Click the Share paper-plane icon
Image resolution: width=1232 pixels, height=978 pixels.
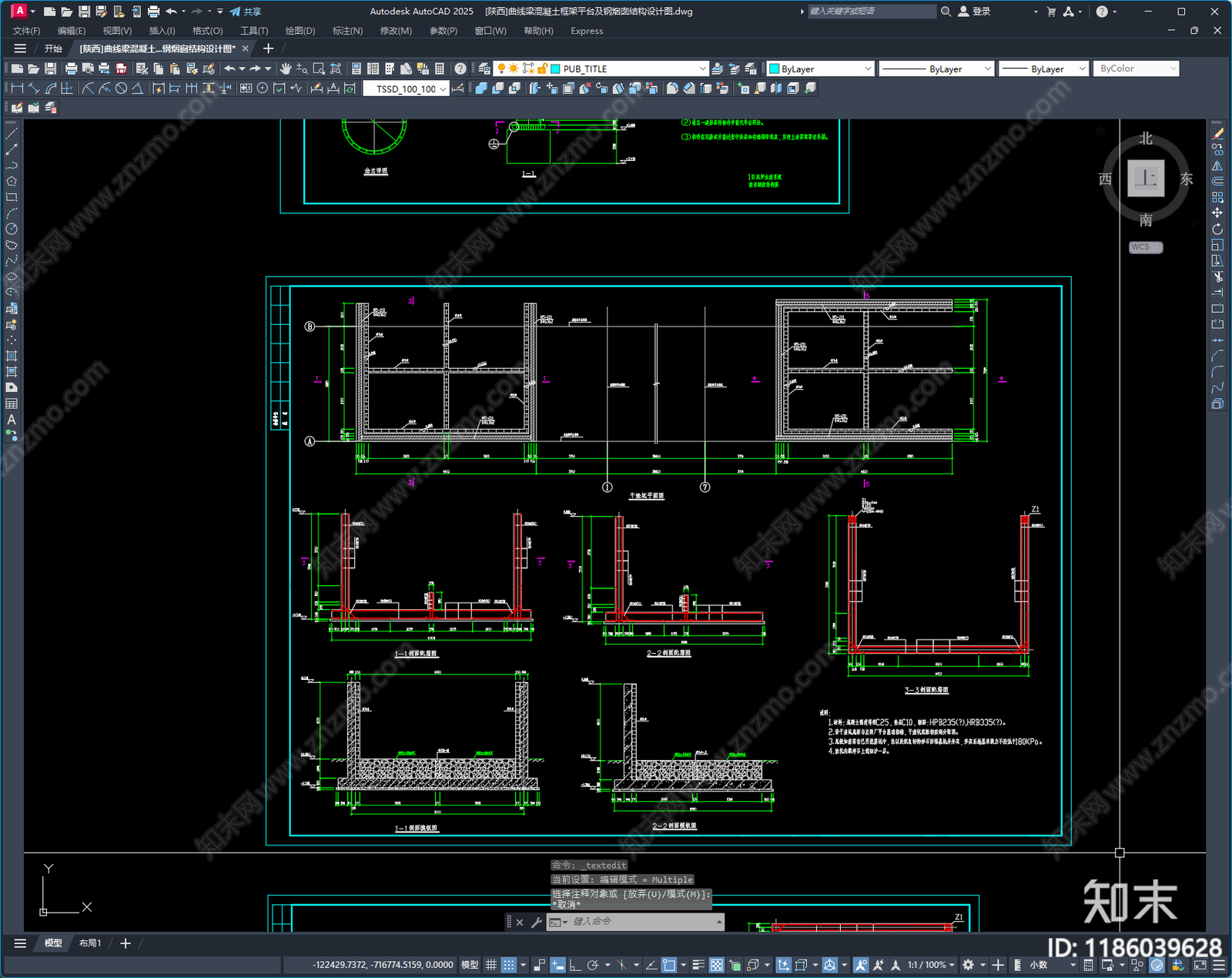pyautogui.click(x=235, y=12)
